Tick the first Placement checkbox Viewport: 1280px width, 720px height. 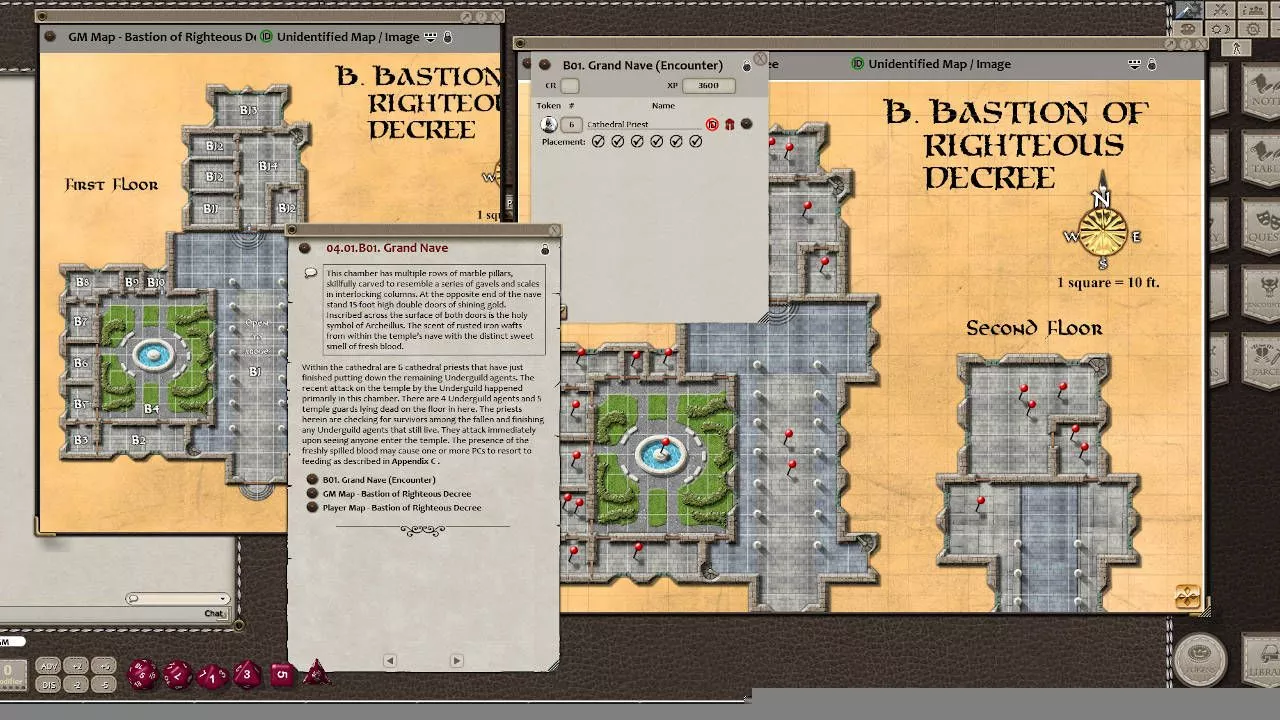point(598,142)
